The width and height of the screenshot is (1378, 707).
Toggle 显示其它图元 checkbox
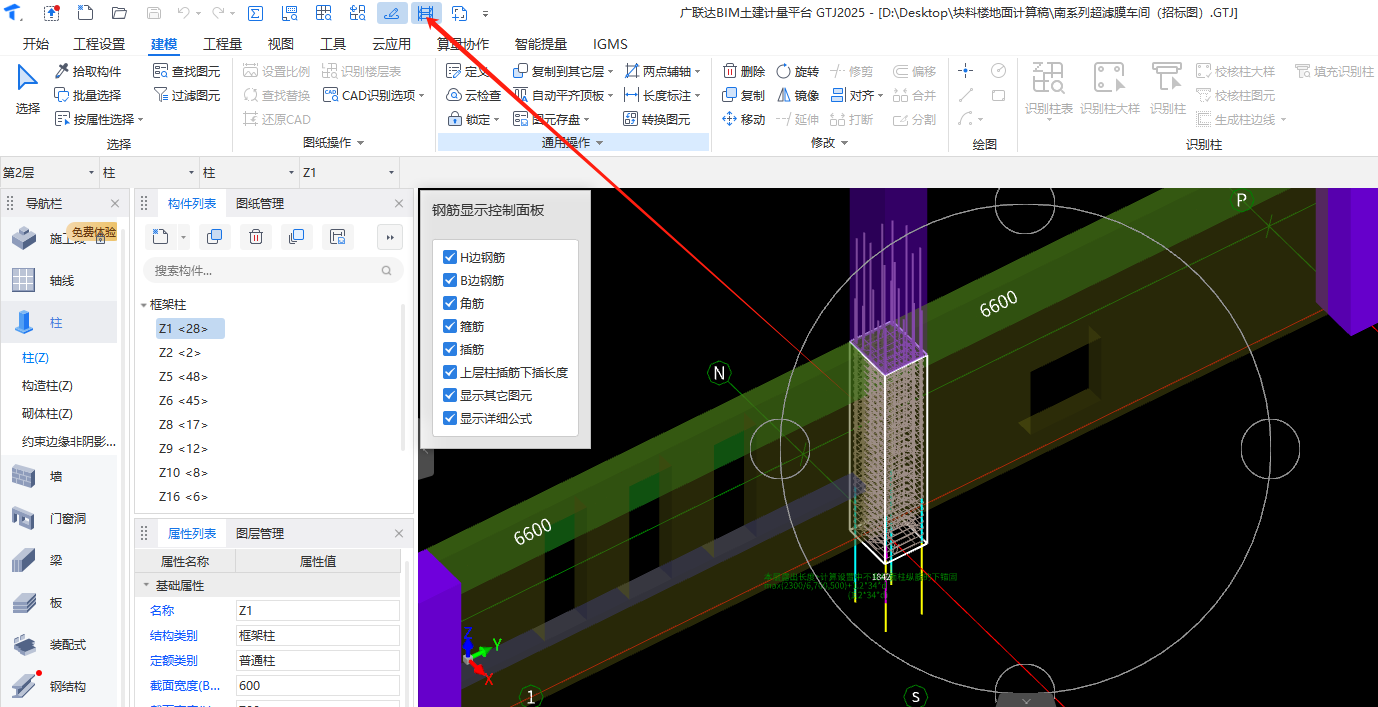(x=450, y=395)
